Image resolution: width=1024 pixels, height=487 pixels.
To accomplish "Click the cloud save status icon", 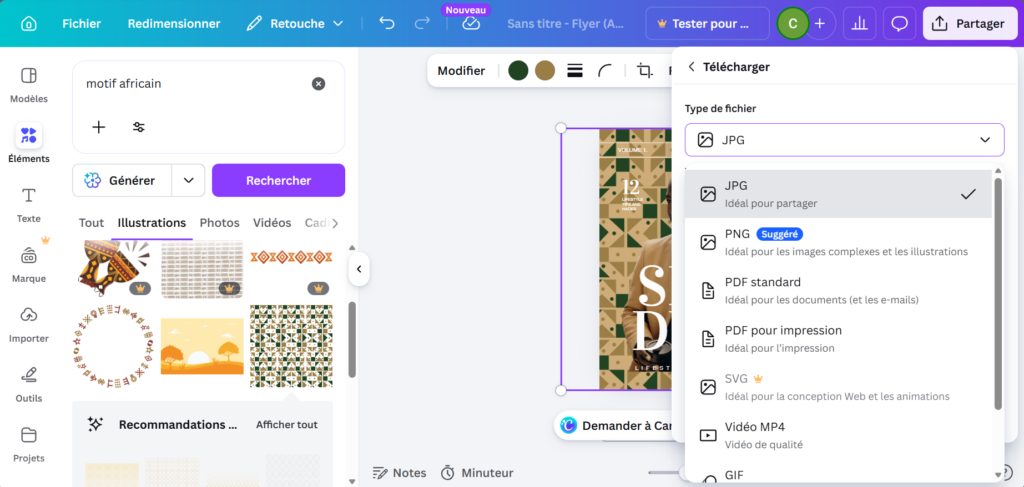I will click(x=471, y=24).
